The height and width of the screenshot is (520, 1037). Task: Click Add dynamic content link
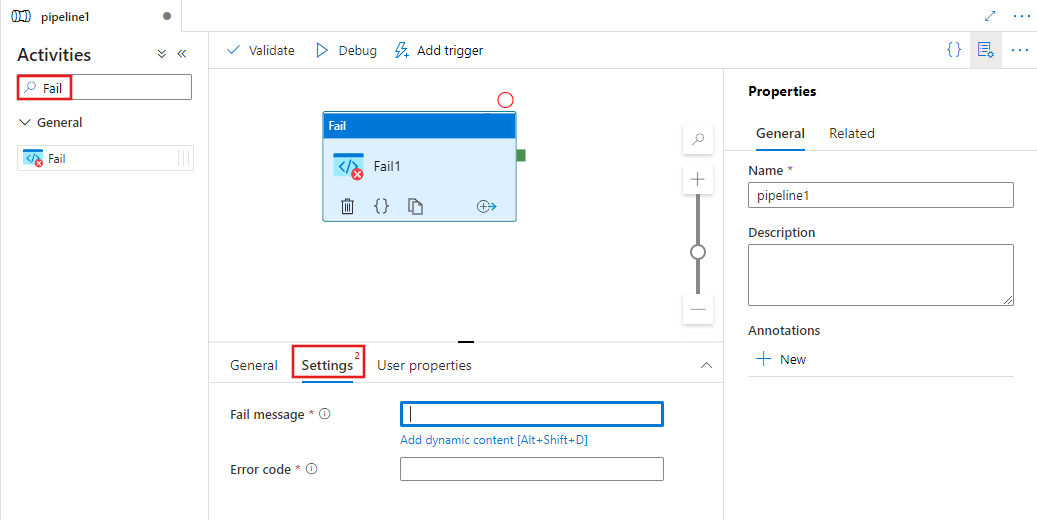[494, 440]
